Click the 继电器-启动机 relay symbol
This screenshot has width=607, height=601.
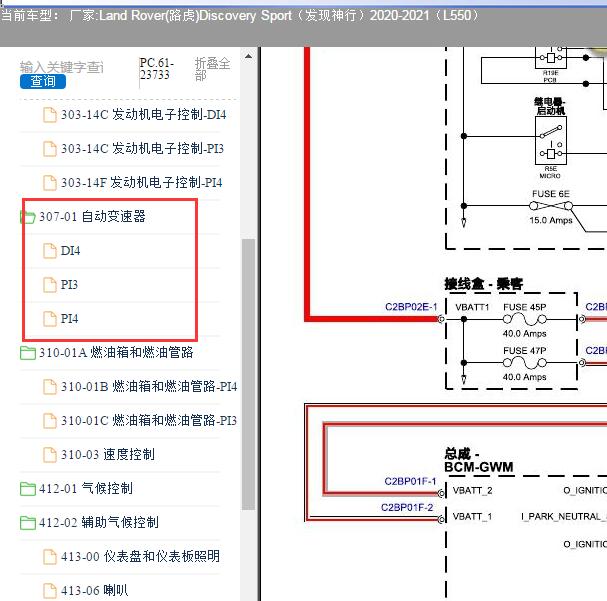tap(551, 140)
